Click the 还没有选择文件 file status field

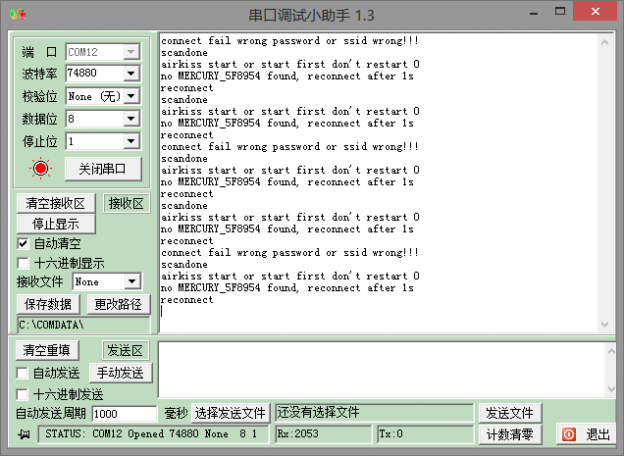click(x=374, y=413)
